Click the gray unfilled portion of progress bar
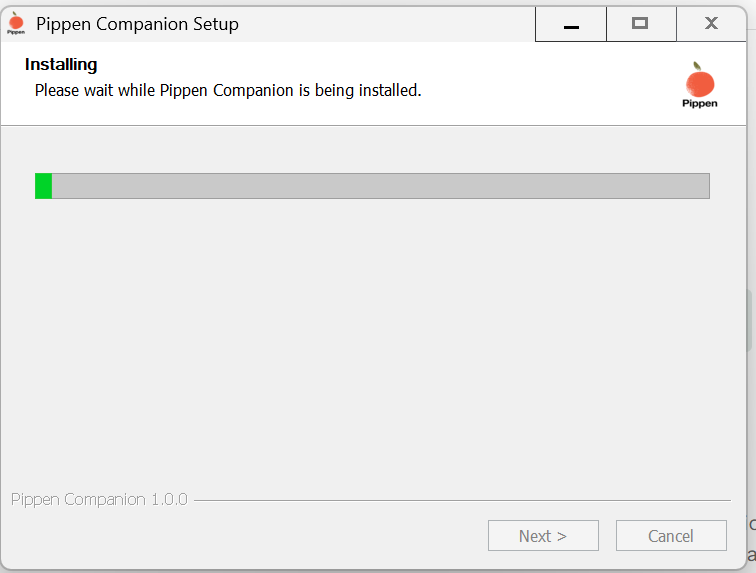This screenshot has height=573, width=756. coord(380,186)
